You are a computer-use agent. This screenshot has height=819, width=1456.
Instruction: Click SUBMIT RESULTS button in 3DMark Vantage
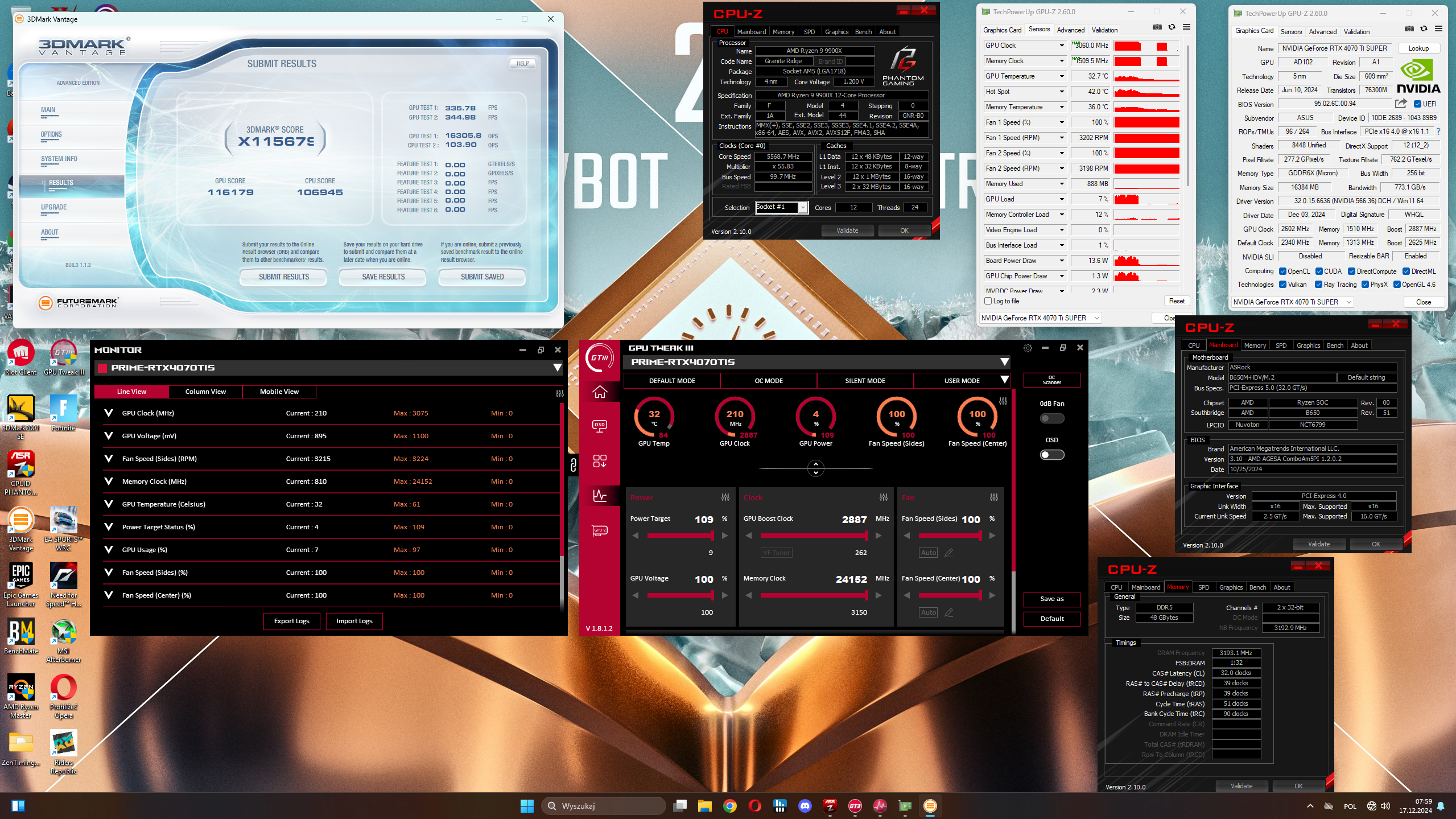pos(284,277)
